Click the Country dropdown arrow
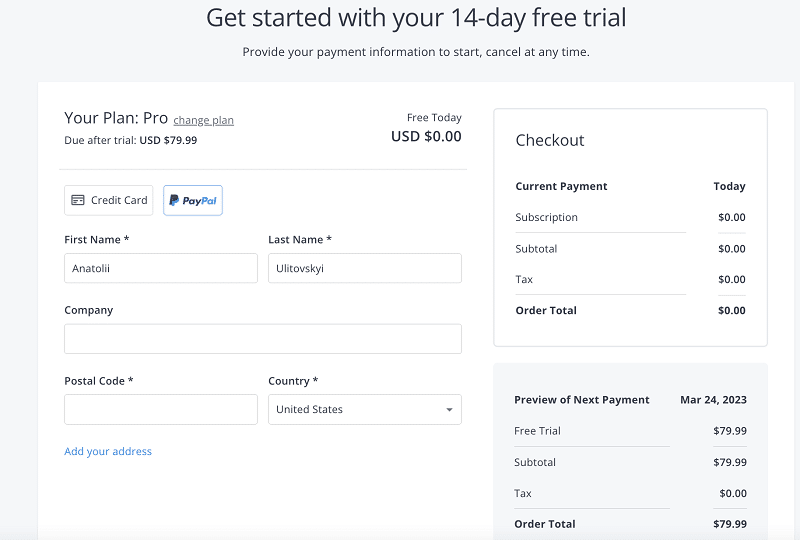Viewport: 800px width, 540px height. click(449, 410)
